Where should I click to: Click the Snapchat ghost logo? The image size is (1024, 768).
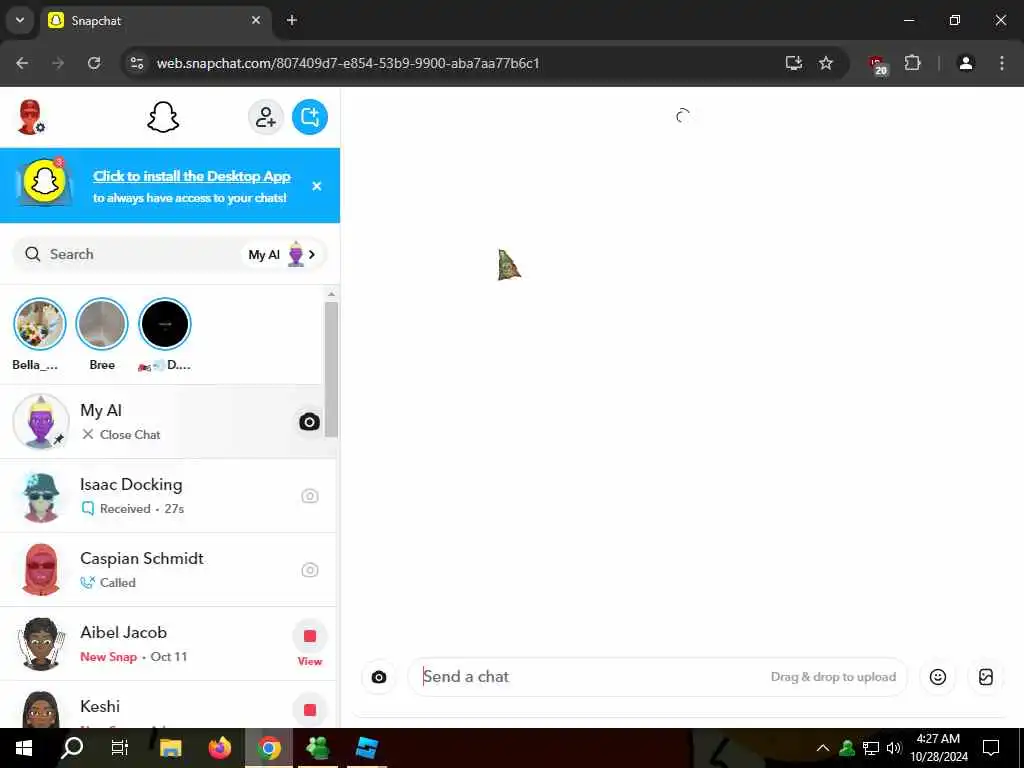[163, 118]
